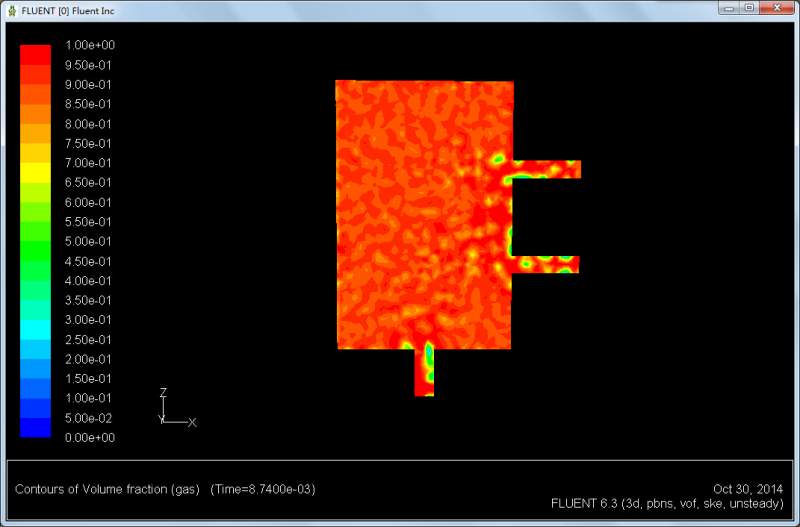Viewport: 800px width, 527px height.
Task: Click the 5.50e-01 legend value
Action: click(x=88, y=222)
